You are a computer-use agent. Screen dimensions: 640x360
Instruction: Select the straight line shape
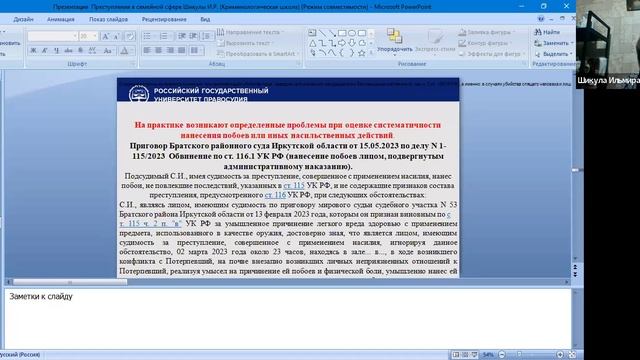click(x=322, y=33)
